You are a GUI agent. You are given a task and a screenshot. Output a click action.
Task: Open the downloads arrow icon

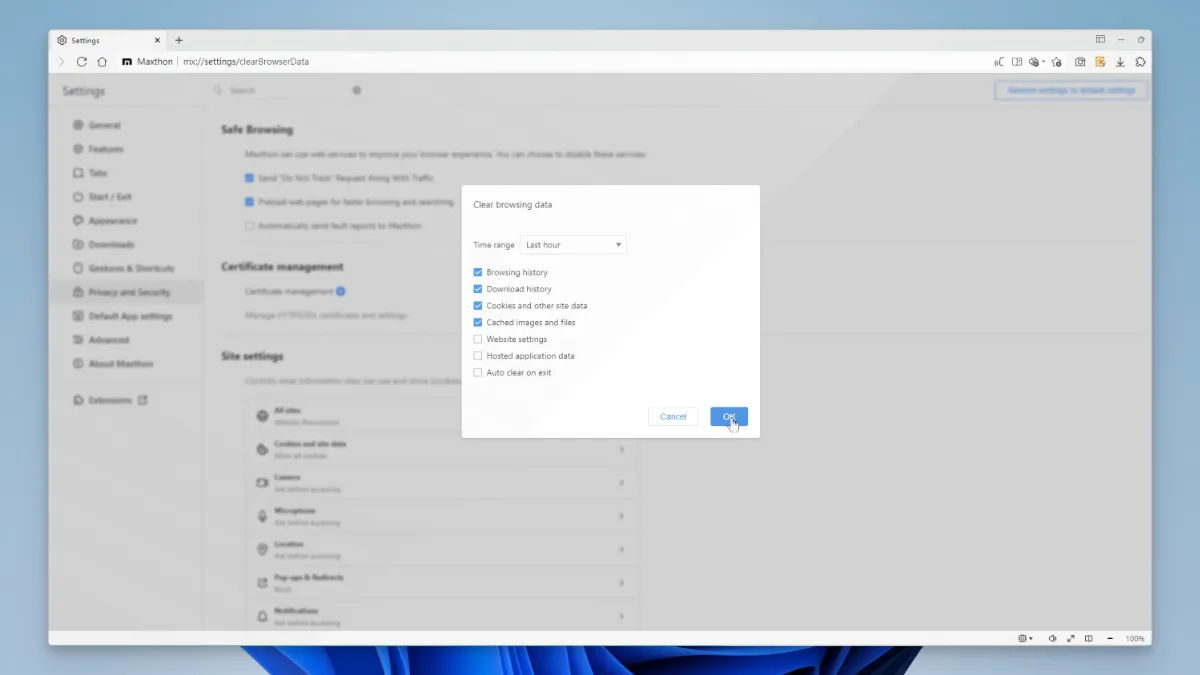pos(1120,62)
